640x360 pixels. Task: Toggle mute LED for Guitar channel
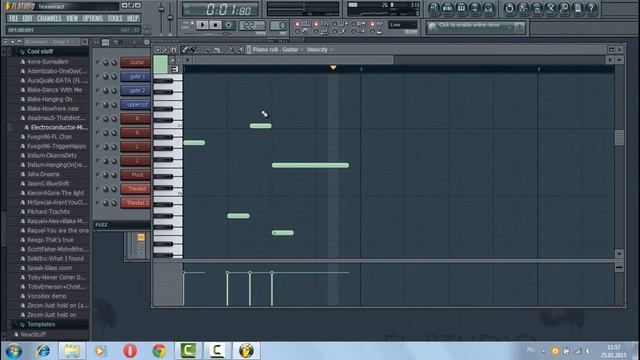click(x=98, y=62)
